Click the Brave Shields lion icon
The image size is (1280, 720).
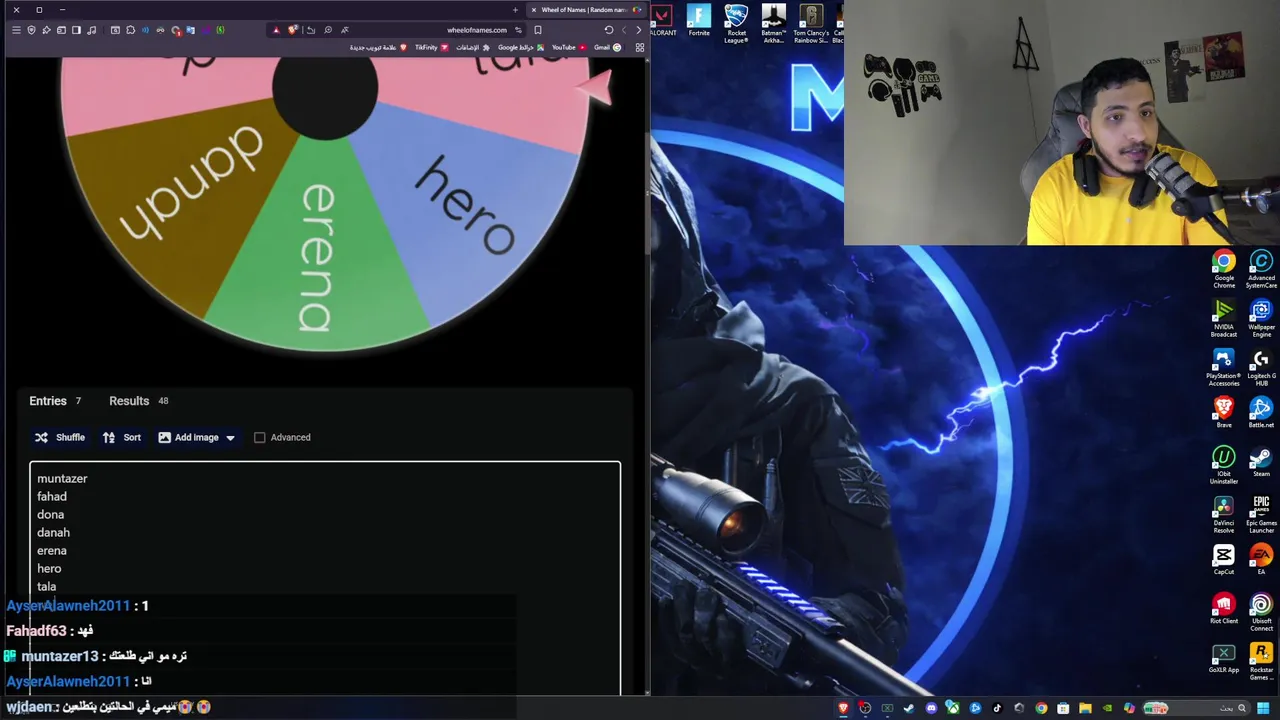[292, 30]
